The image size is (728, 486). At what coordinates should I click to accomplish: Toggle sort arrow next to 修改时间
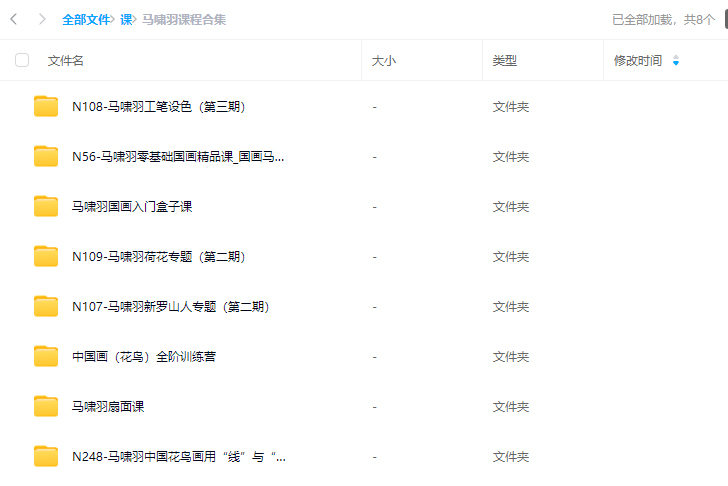(x=676, y=61)
